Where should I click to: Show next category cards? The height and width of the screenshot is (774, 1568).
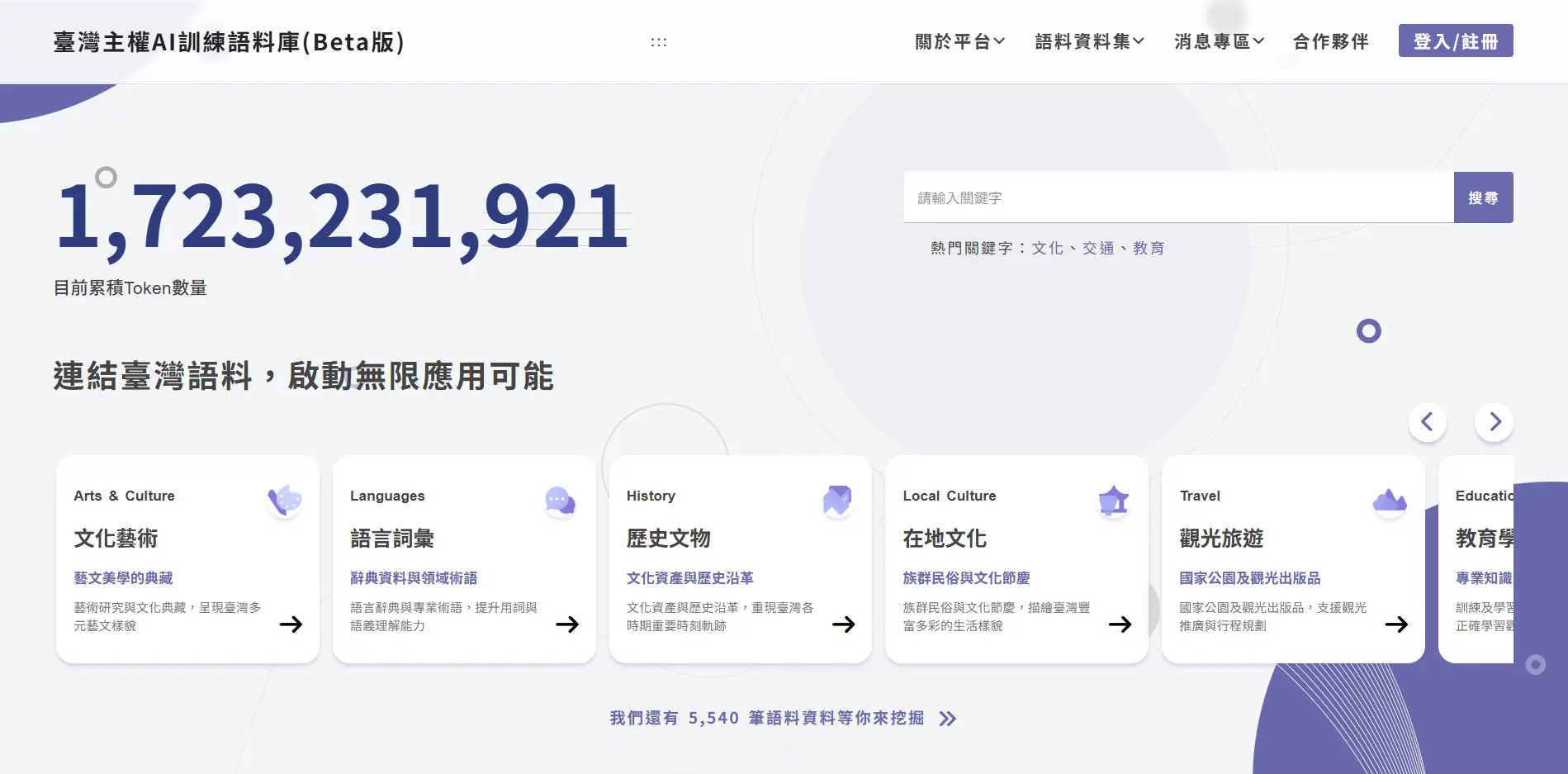[x=1495, y=422]
